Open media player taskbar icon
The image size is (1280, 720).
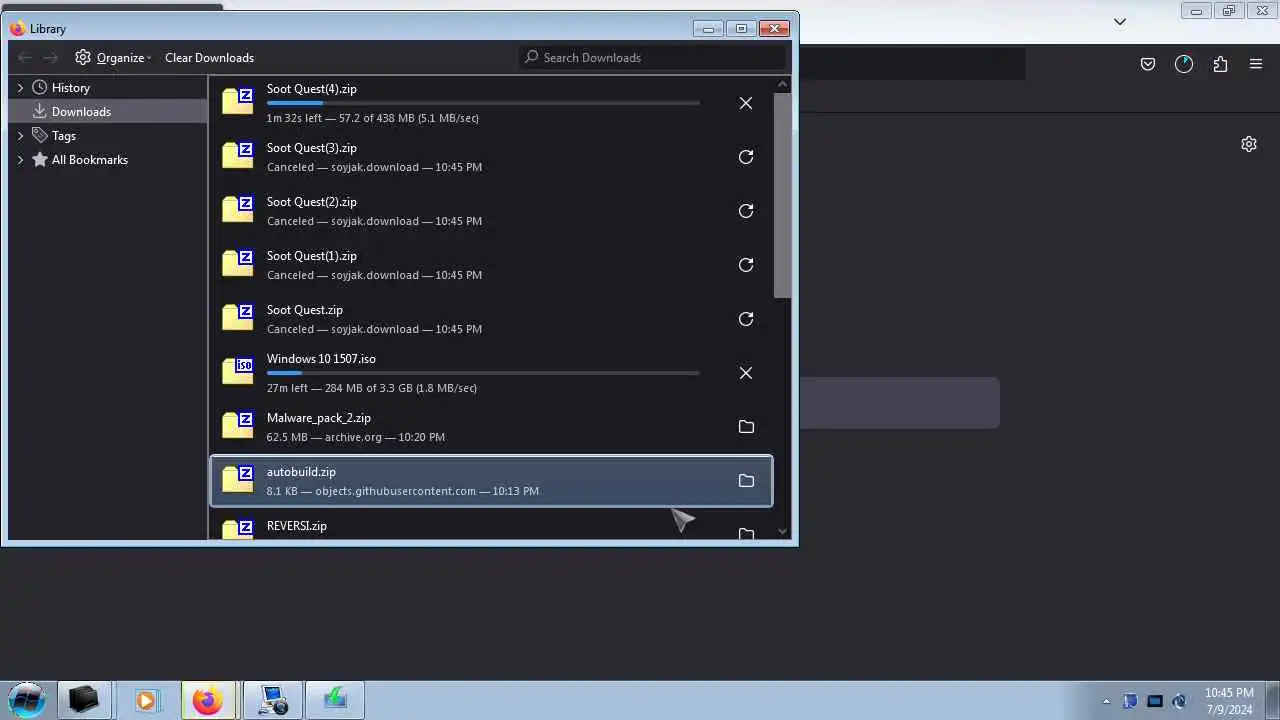pos(146,701)
